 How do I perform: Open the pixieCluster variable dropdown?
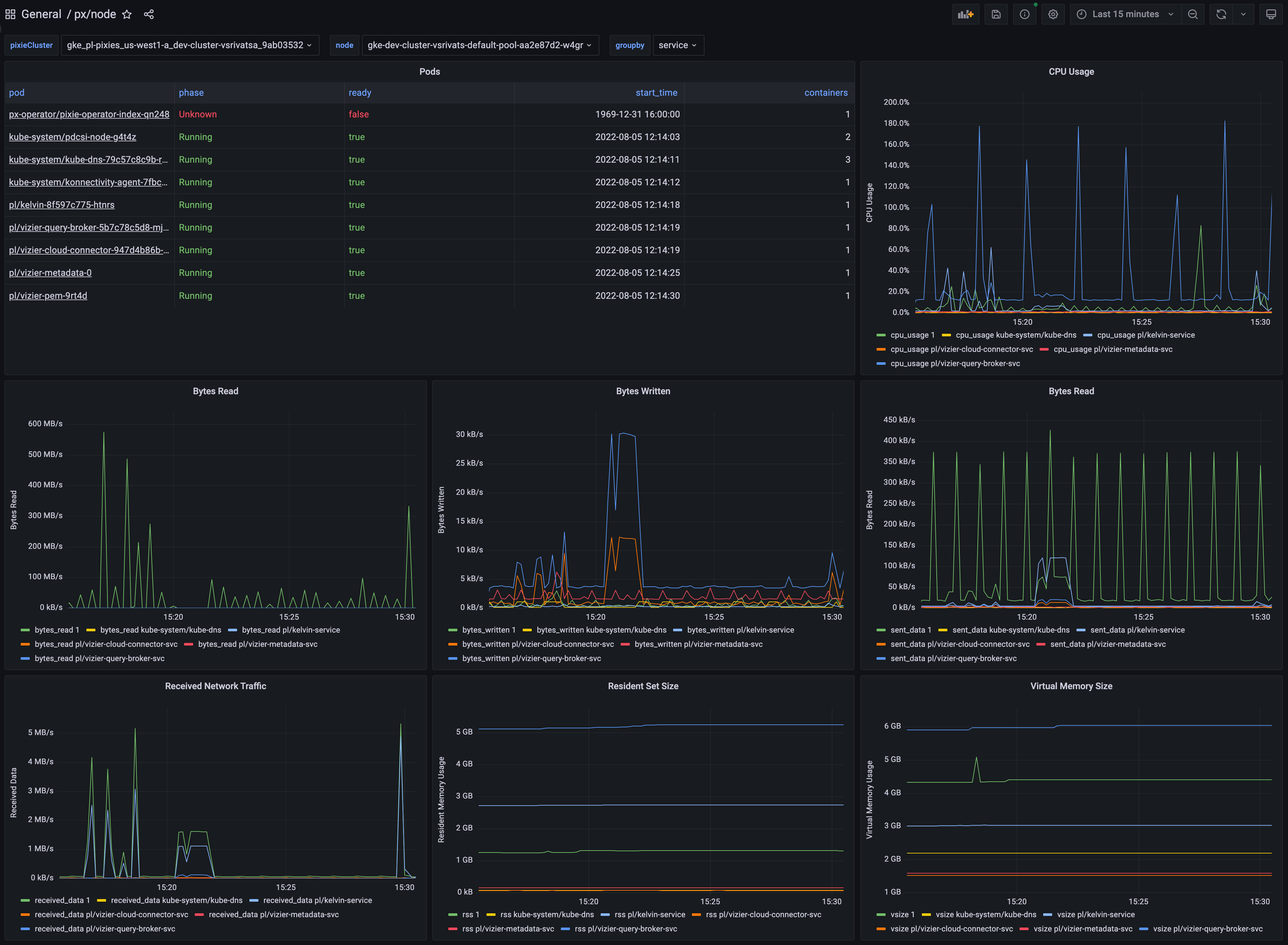click(190, 45)
